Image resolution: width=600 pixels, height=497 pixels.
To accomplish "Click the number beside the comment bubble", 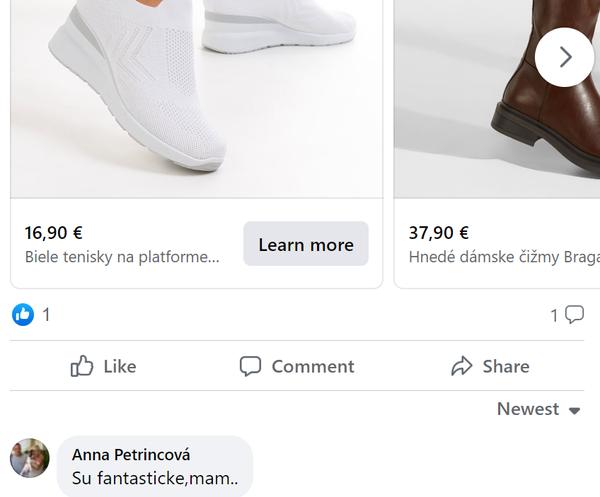I will [554, 316].
